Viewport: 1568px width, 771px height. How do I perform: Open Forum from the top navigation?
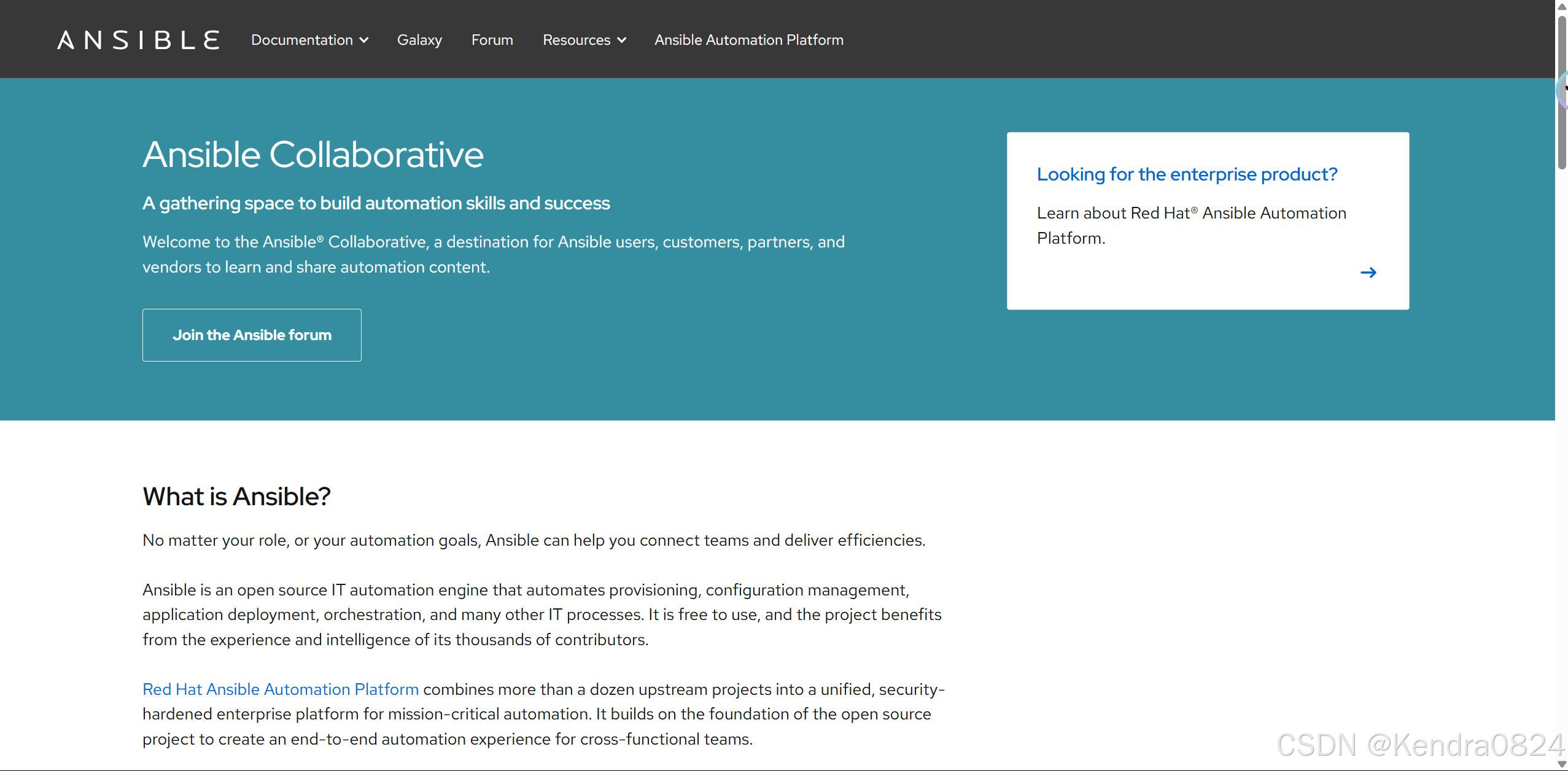[x=492, y=40]
